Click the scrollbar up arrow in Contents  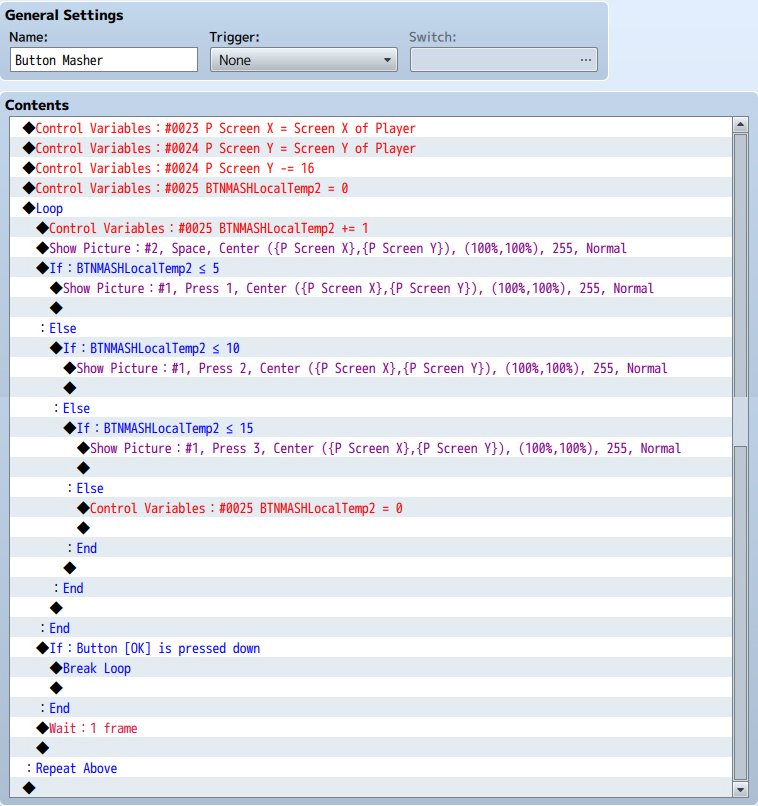point(740,124)
